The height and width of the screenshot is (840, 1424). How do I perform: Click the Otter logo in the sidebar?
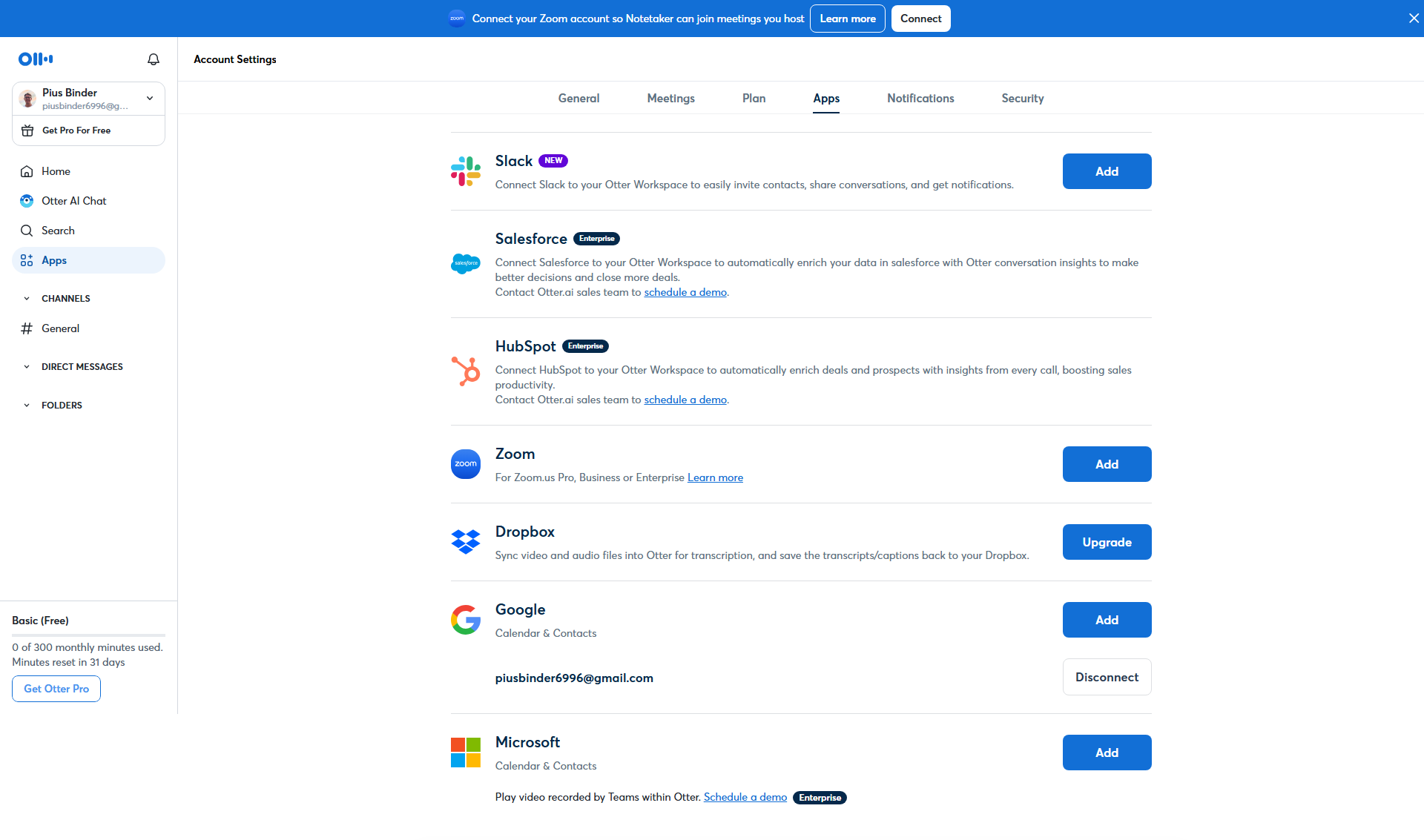[36, 59]
